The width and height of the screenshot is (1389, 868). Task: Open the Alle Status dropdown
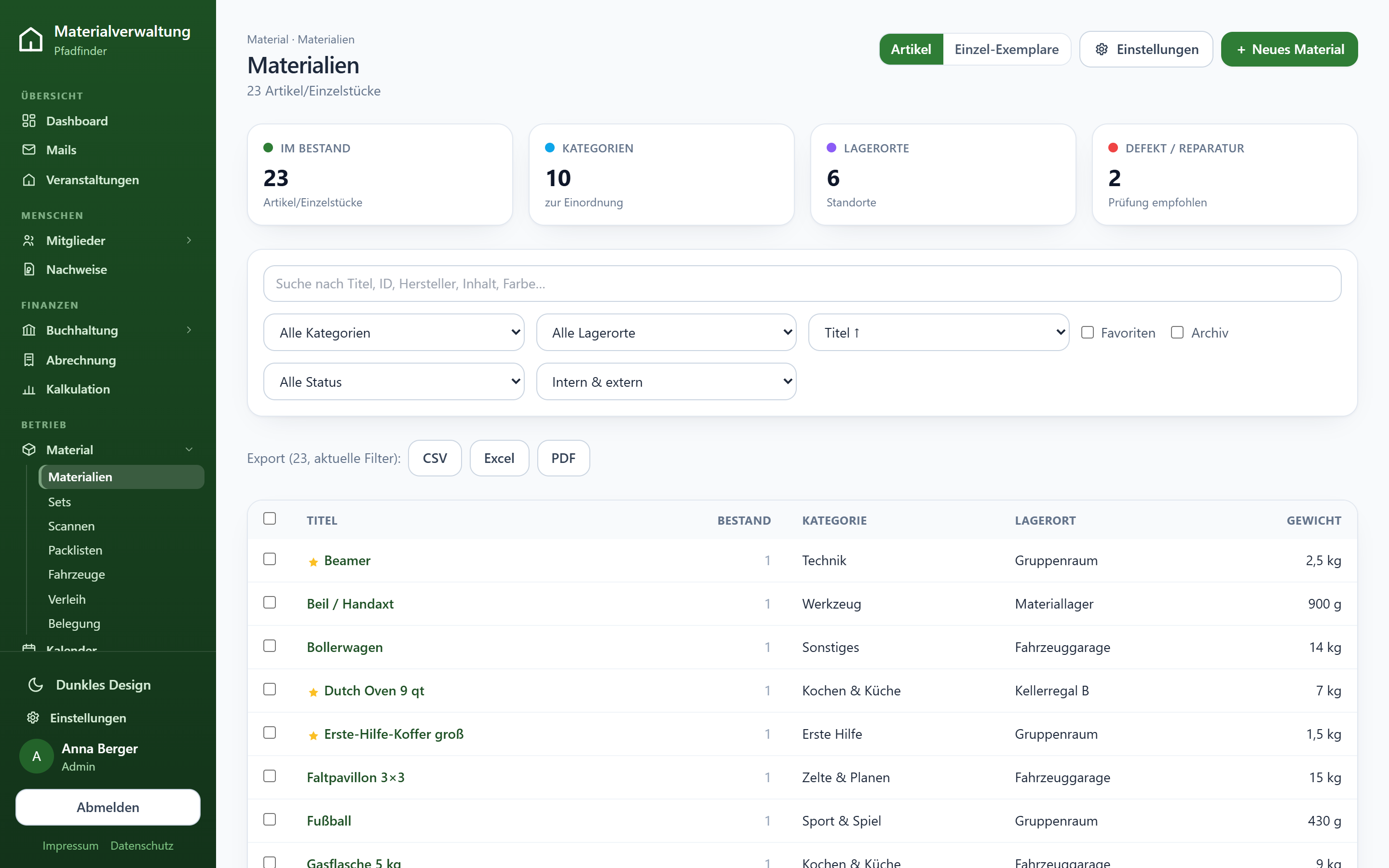coord(394,382)
